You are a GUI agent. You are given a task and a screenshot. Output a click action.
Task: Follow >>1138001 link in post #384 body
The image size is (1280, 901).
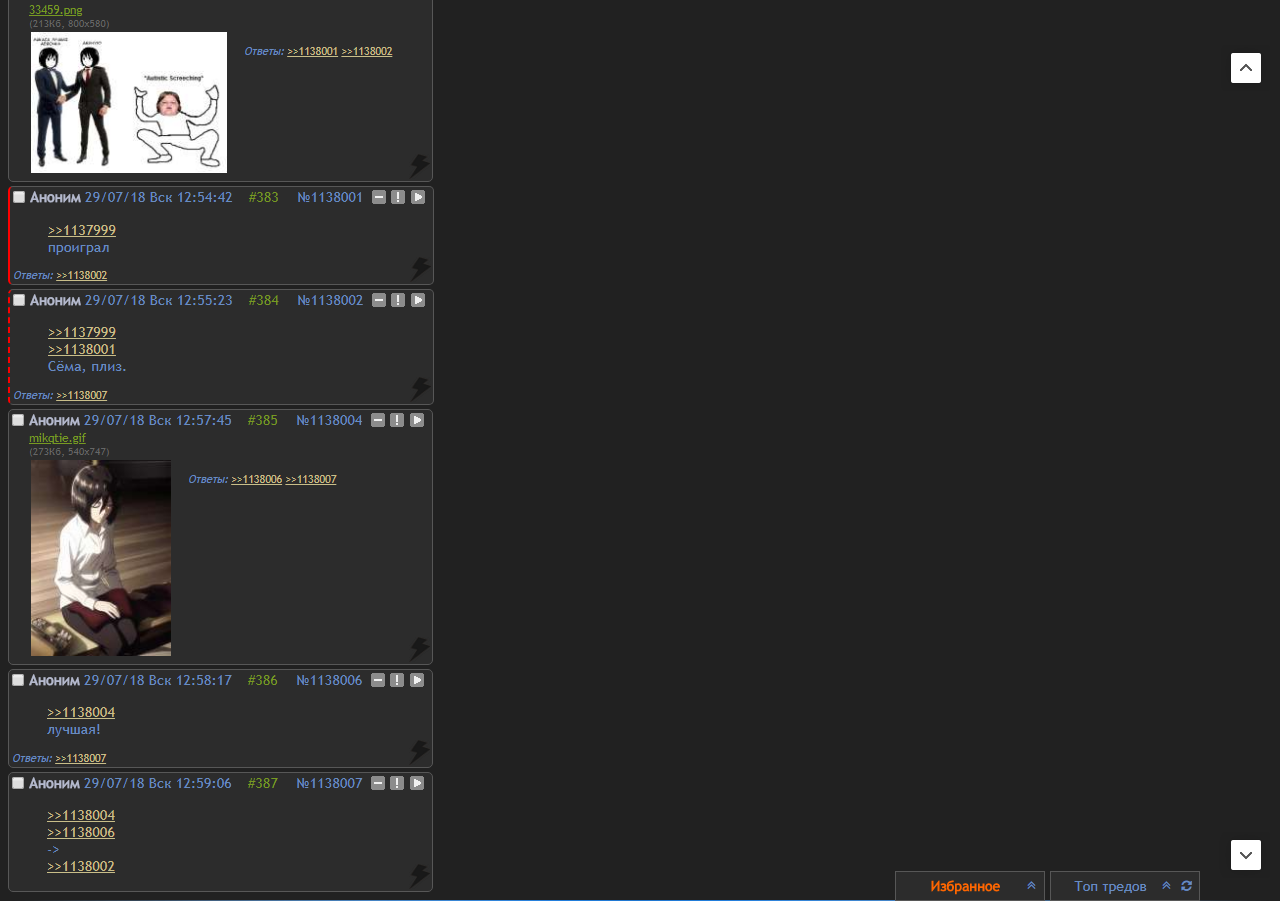click(82, 349)
